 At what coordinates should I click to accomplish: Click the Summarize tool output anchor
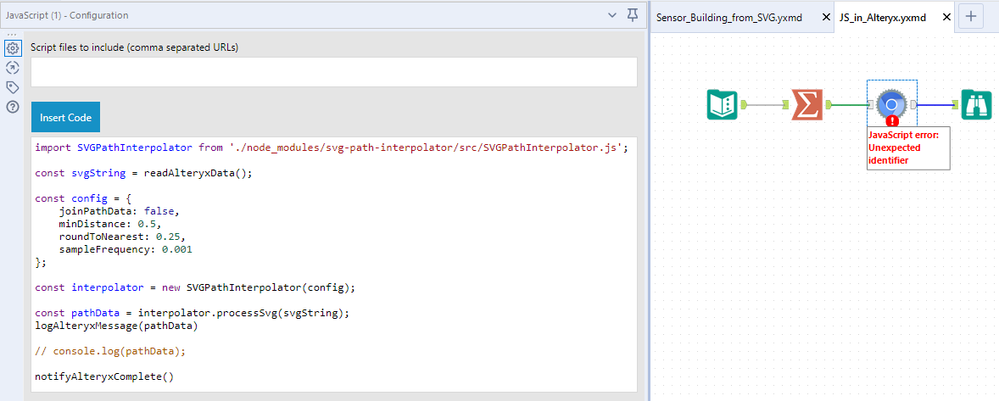(828, 104)
